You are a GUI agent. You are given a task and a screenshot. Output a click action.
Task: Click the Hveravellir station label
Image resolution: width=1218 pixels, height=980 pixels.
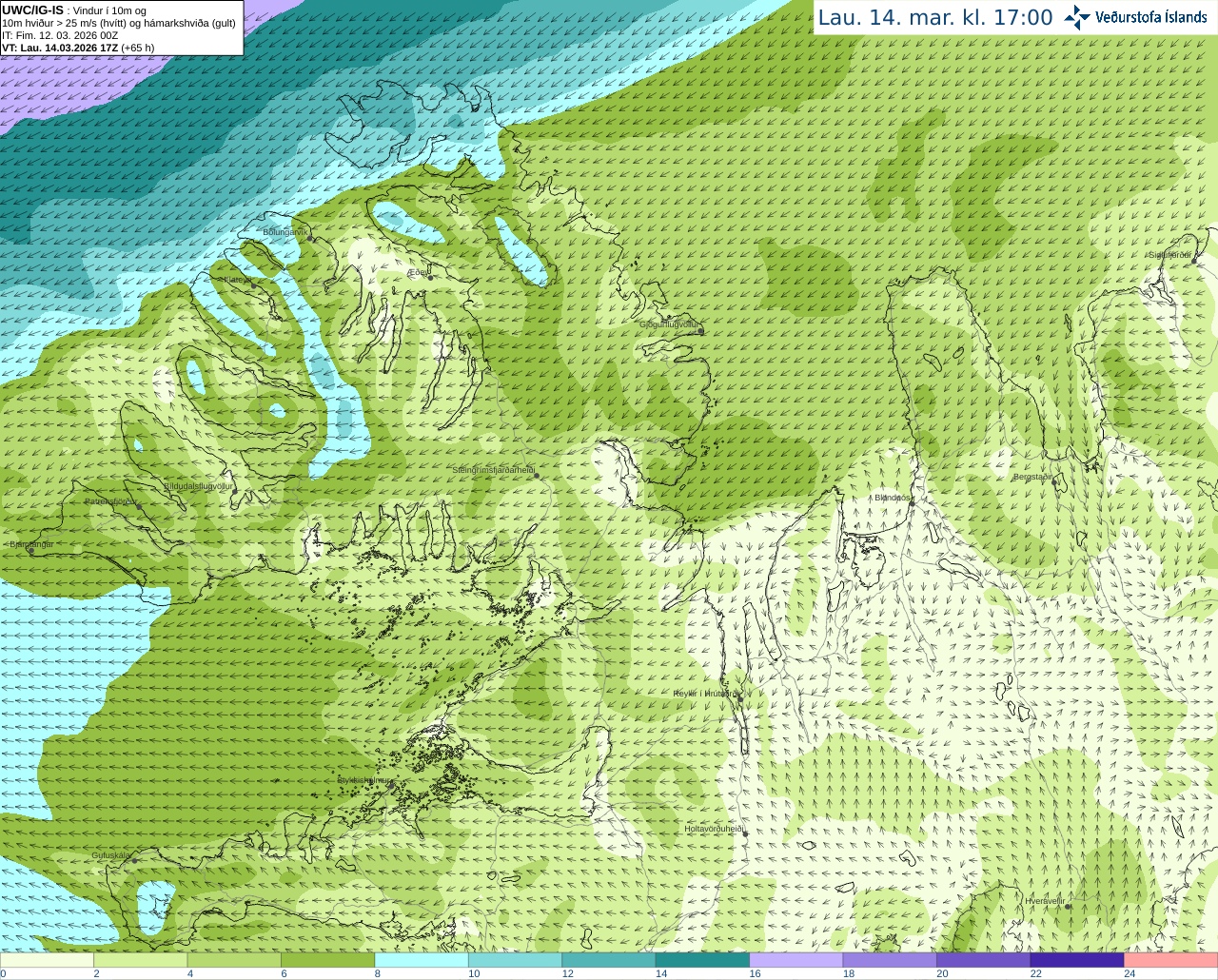tap(1045, 901)
